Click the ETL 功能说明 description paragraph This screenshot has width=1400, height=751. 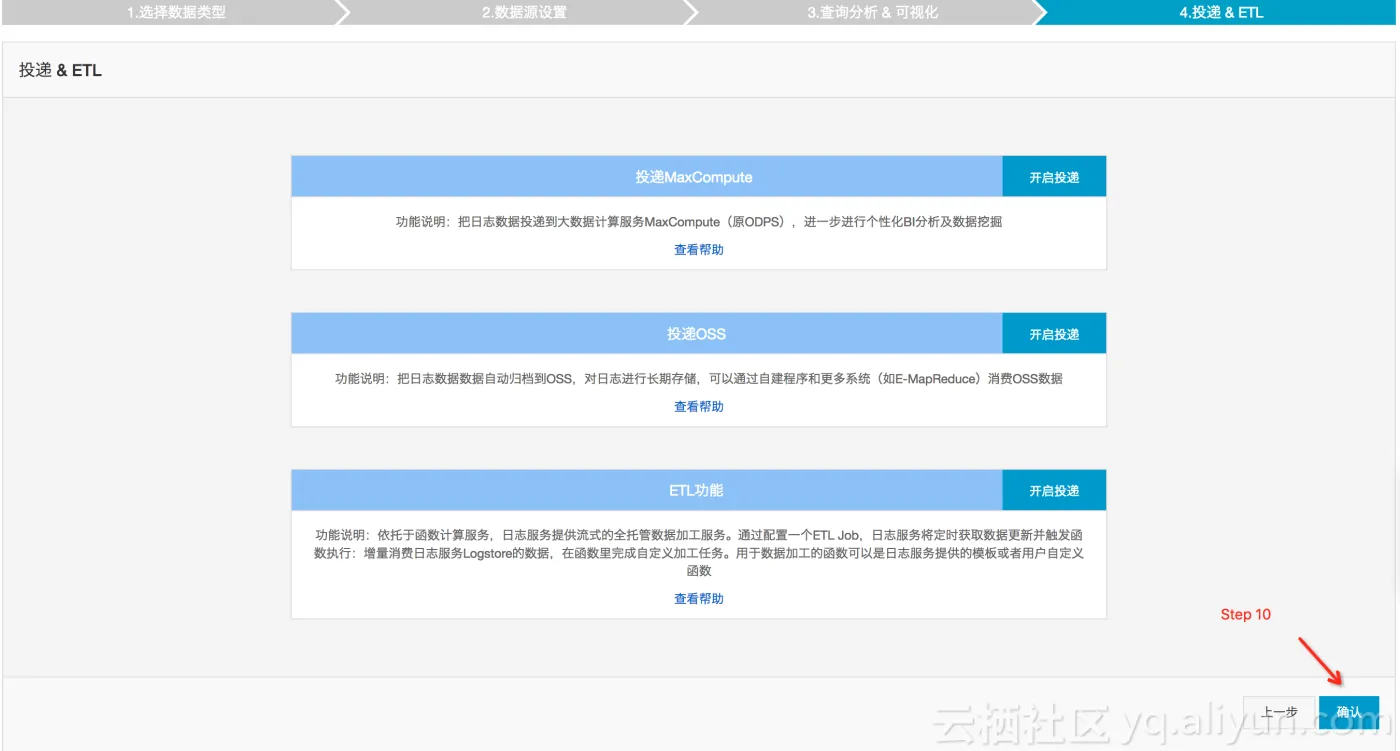699,553
